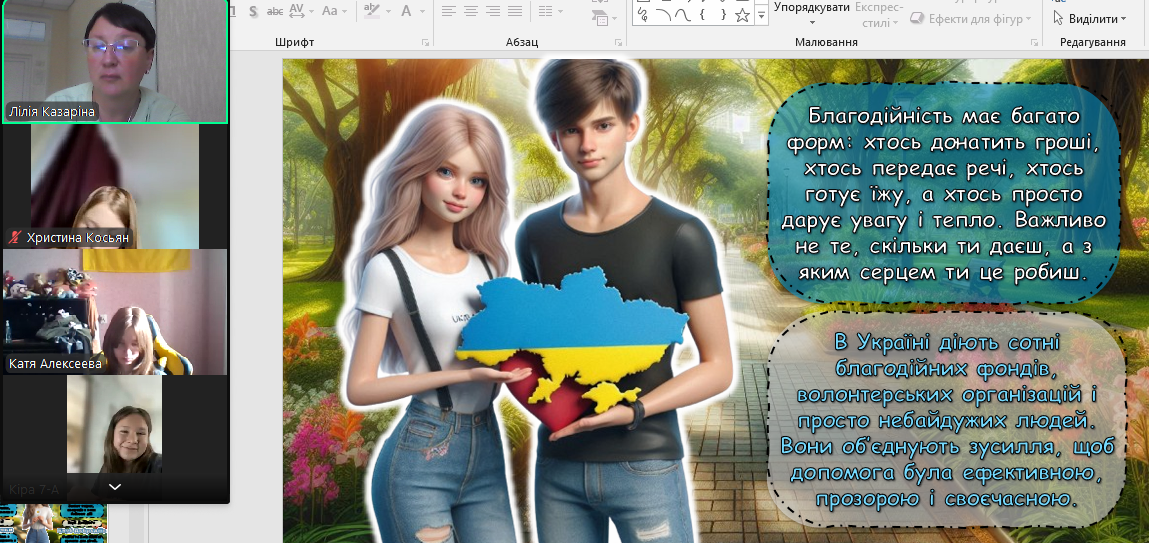Choose the left brace shape
The image size is (1149, 543).
tap(701, 14)
